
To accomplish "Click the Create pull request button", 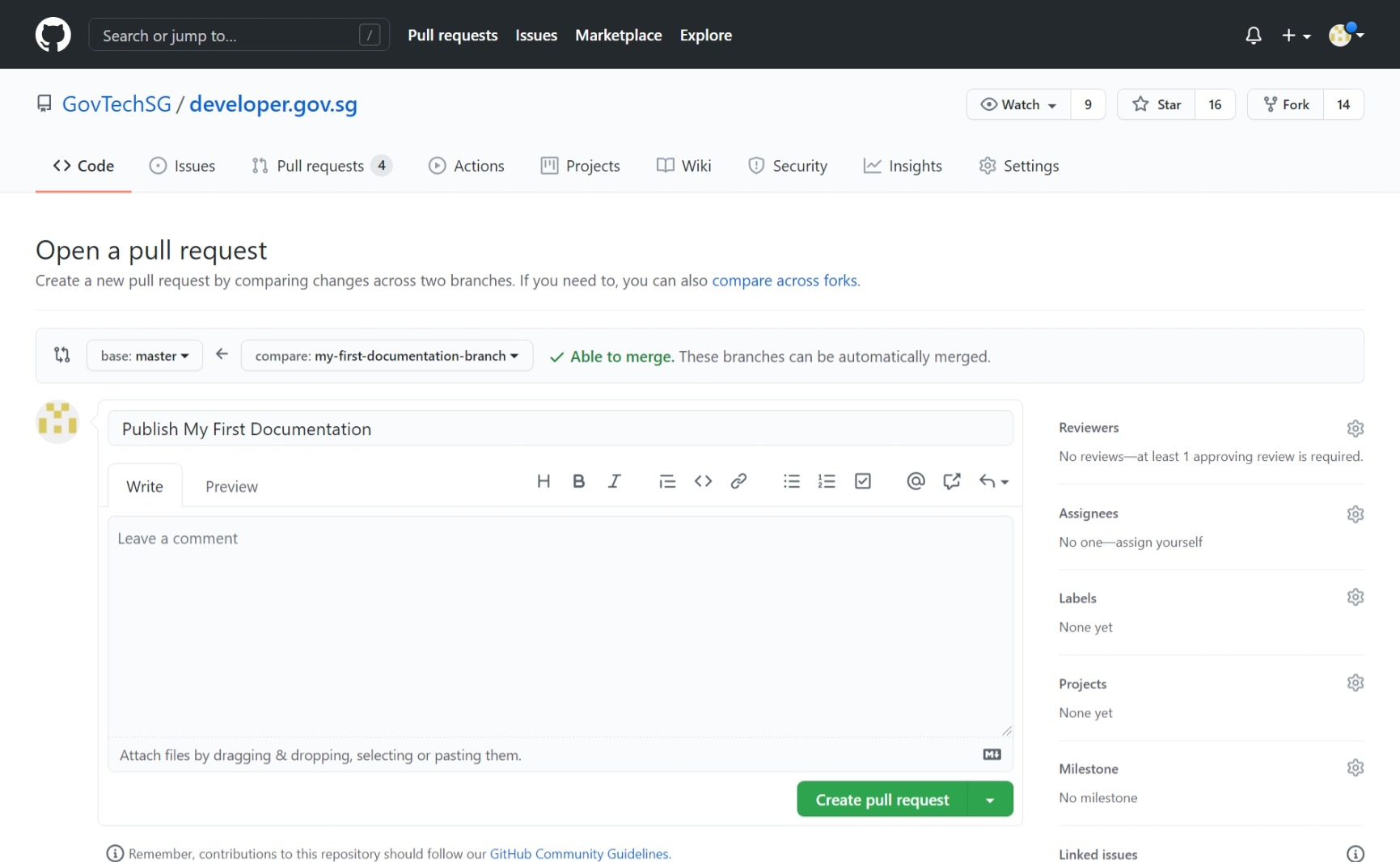I will (x=882, y=799).
